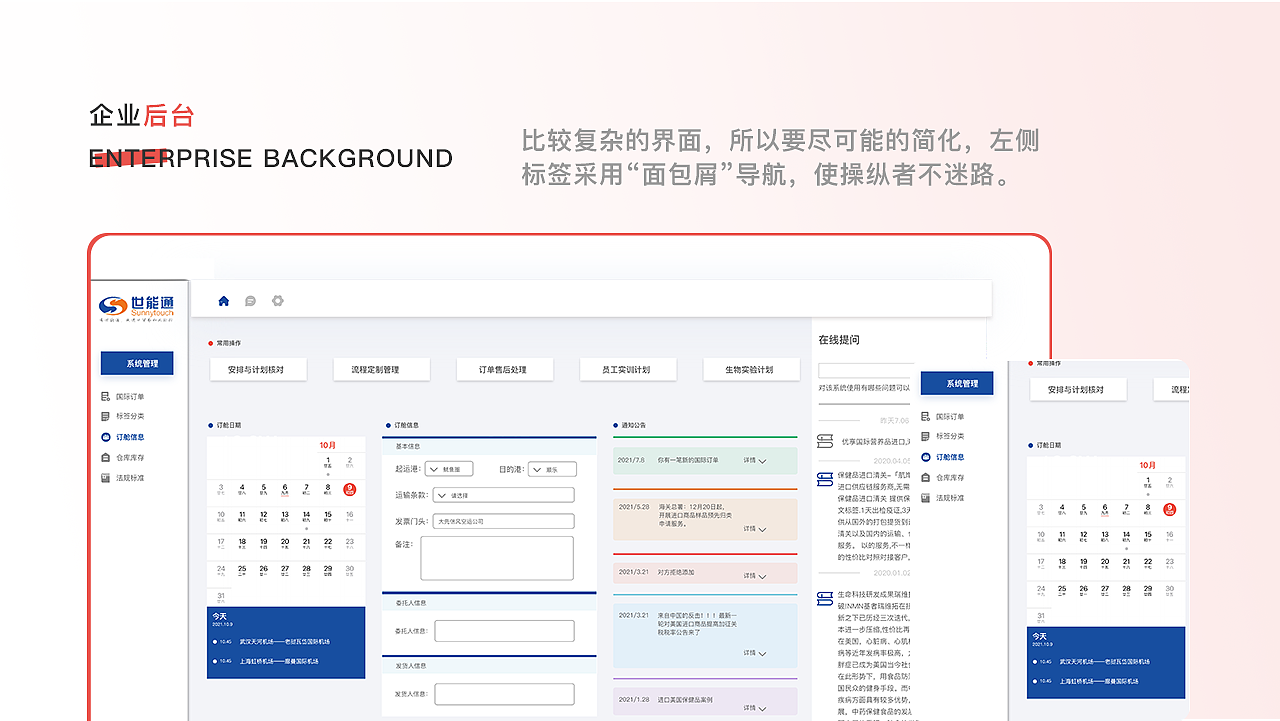Expand 详情 for the 2021/5.28 customs notice
This screenshot has width=1280, height=721.
(755, 529)
